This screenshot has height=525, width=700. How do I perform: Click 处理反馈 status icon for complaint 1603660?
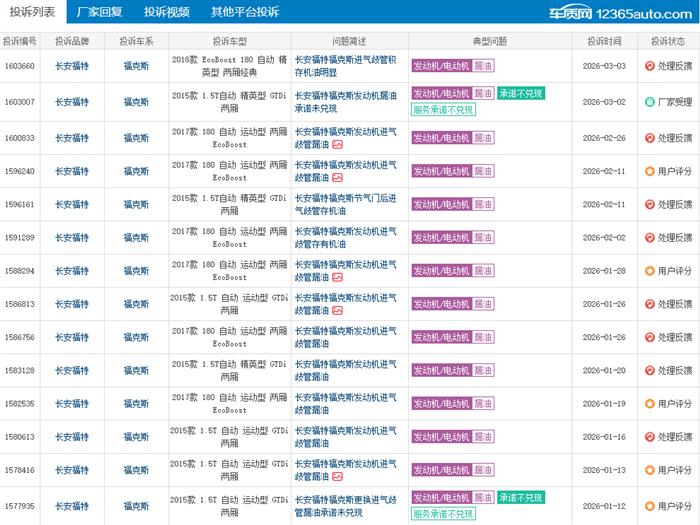650,66
